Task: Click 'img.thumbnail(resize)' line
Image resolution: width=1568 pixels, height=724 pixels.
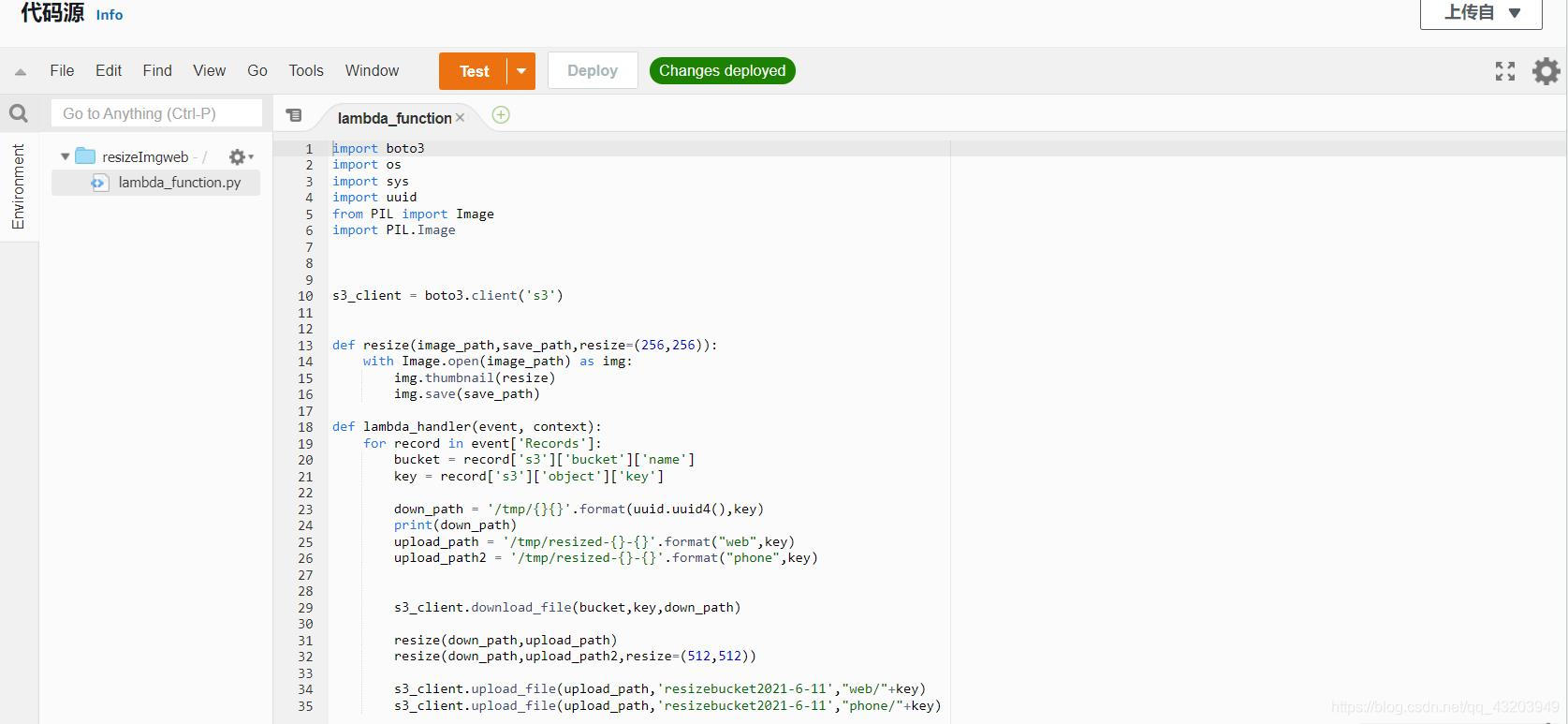Action: [475, 377]
